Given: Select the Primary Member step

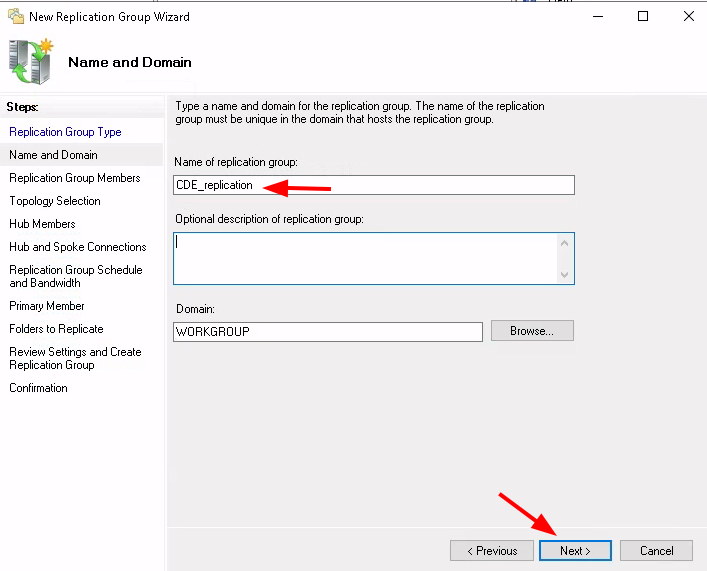Looking at the screenshot, I should pyautogui.click(x=47, y=306).
